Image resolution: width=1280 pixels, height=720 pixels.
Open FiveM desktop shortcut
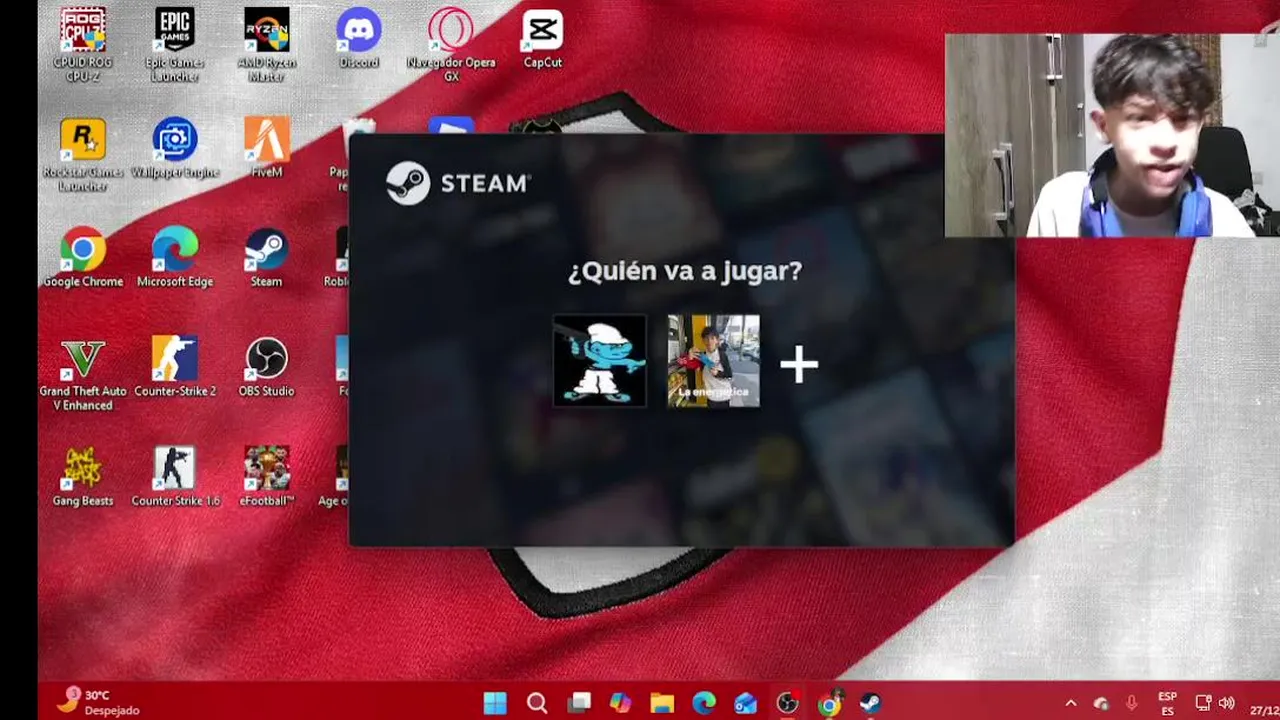coord(266,148)
